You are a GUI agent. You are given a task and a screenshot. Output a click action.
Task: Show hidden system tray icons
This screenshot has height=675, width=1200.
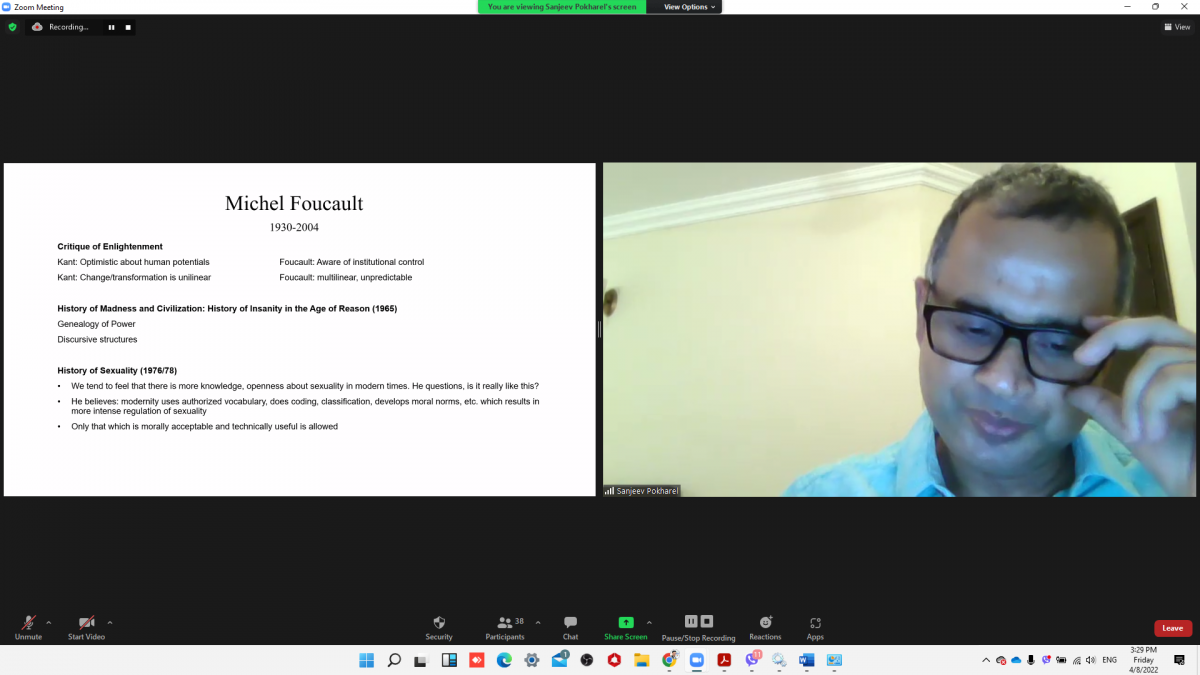(986, 660)
